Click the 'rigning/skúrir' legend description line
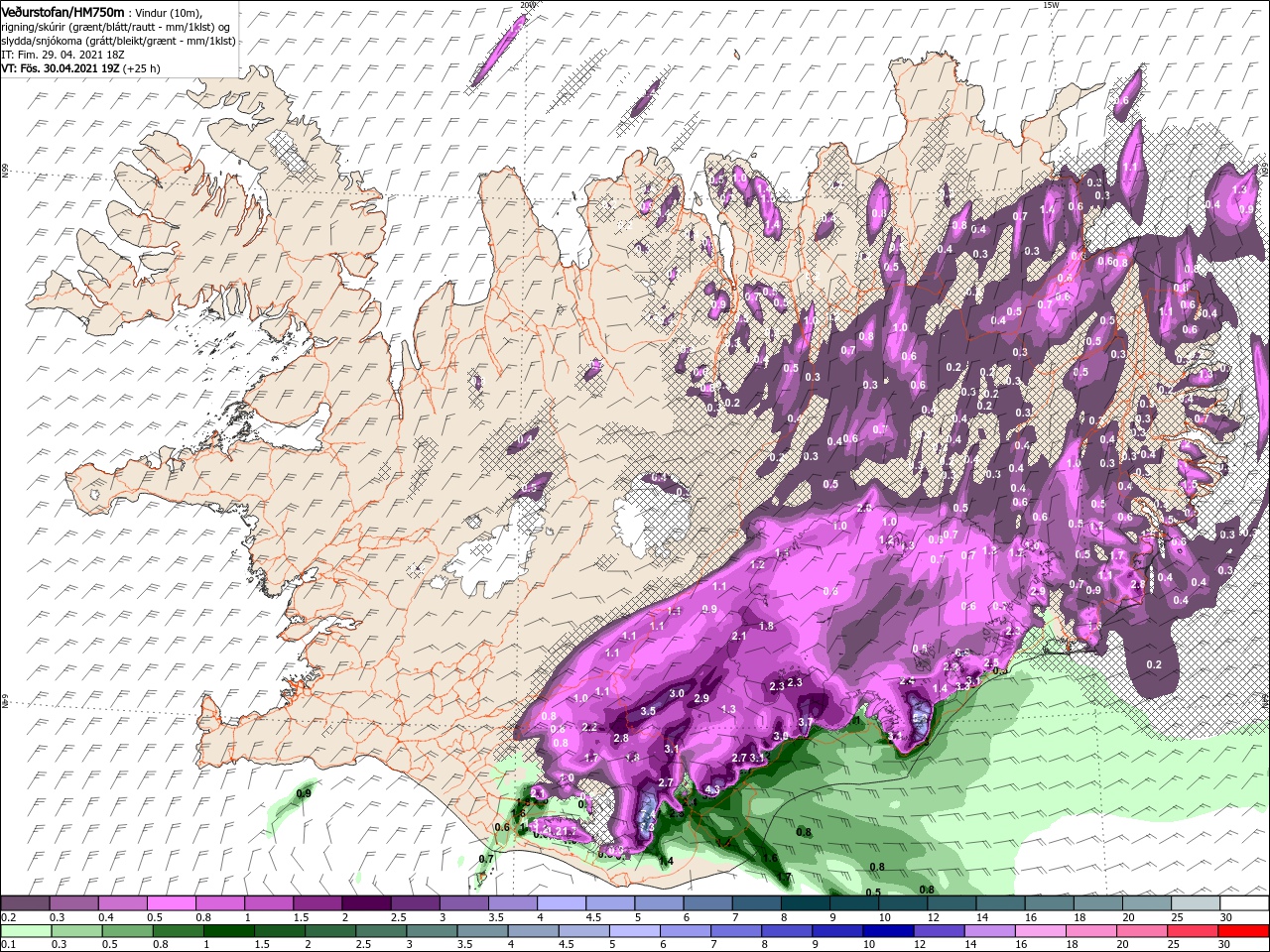The height and width of the screenshot is (952, 1270). [117, 26]
